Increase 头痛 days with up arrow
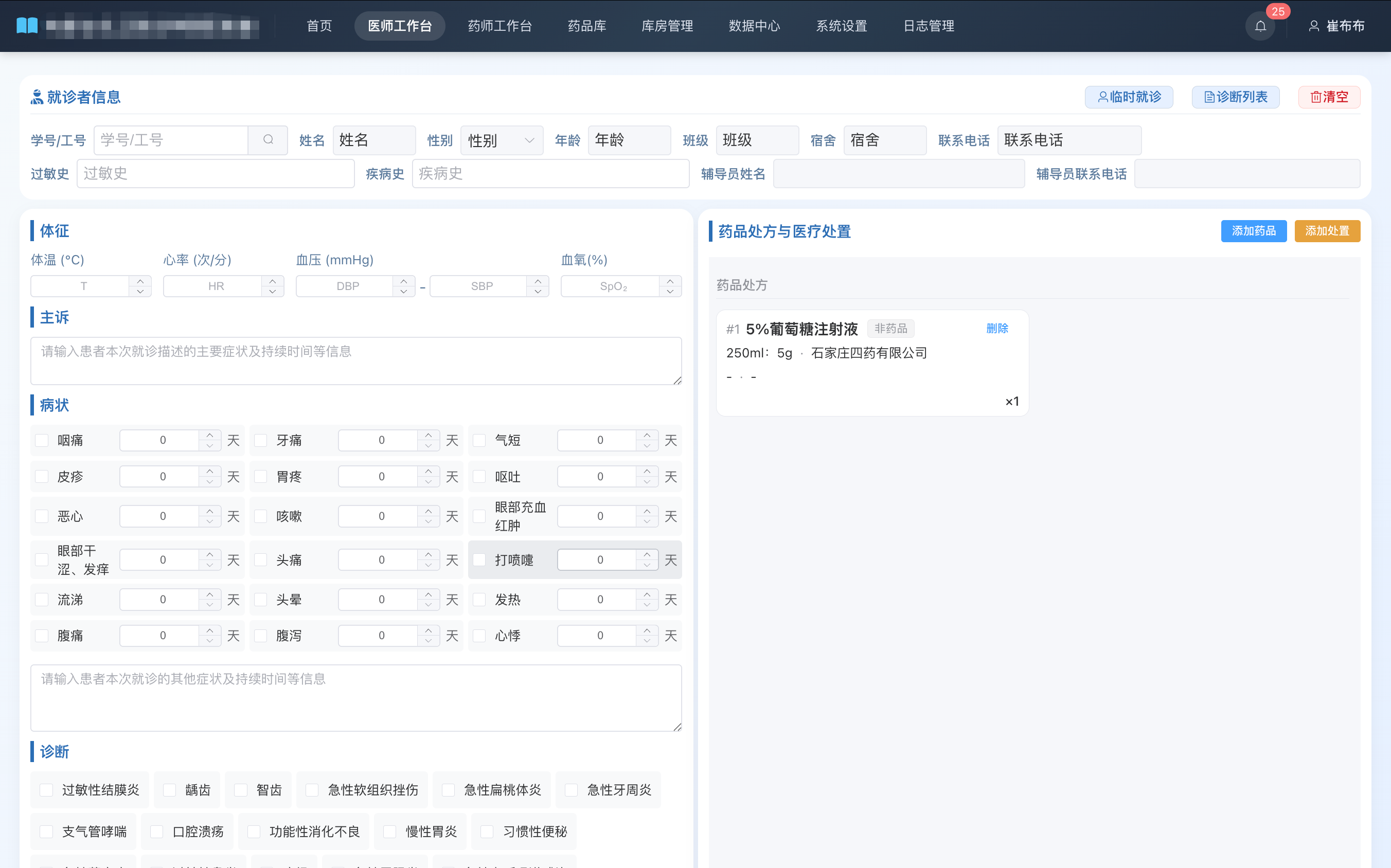 coord(429,554)
